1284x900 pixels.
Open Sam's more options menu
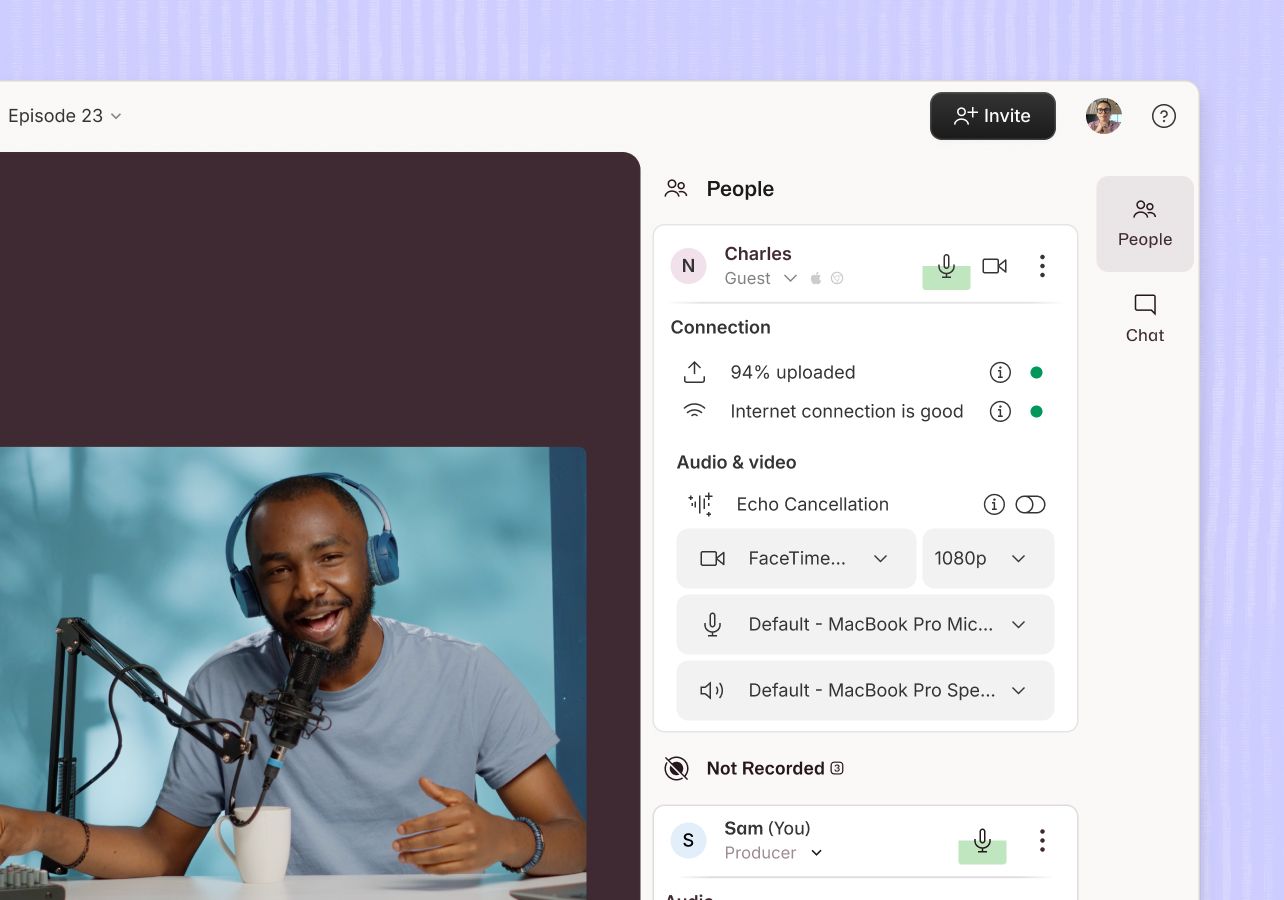pos(1042,840)
